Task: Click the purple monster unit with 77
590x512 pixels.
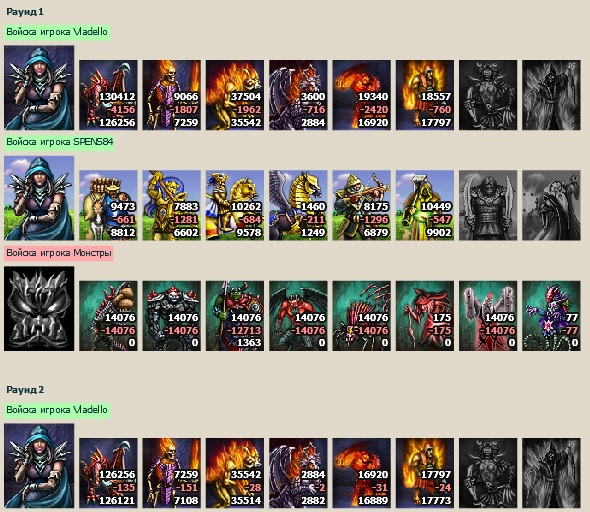Action: pos(551,316)
